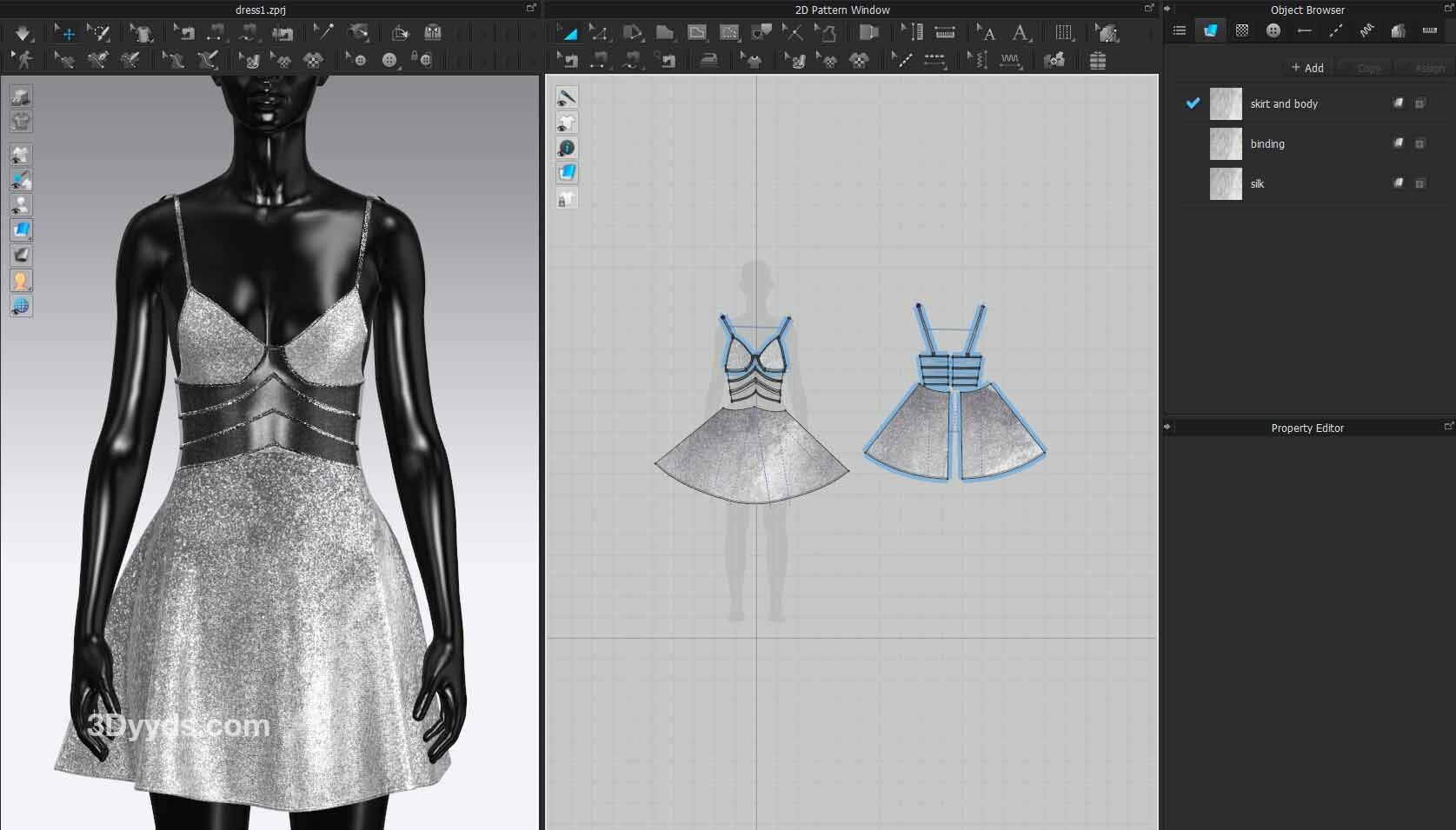Open Topstitch tab in Object Browser
This screenshot has height=830, width=1456.
[x=1336, y=31]
